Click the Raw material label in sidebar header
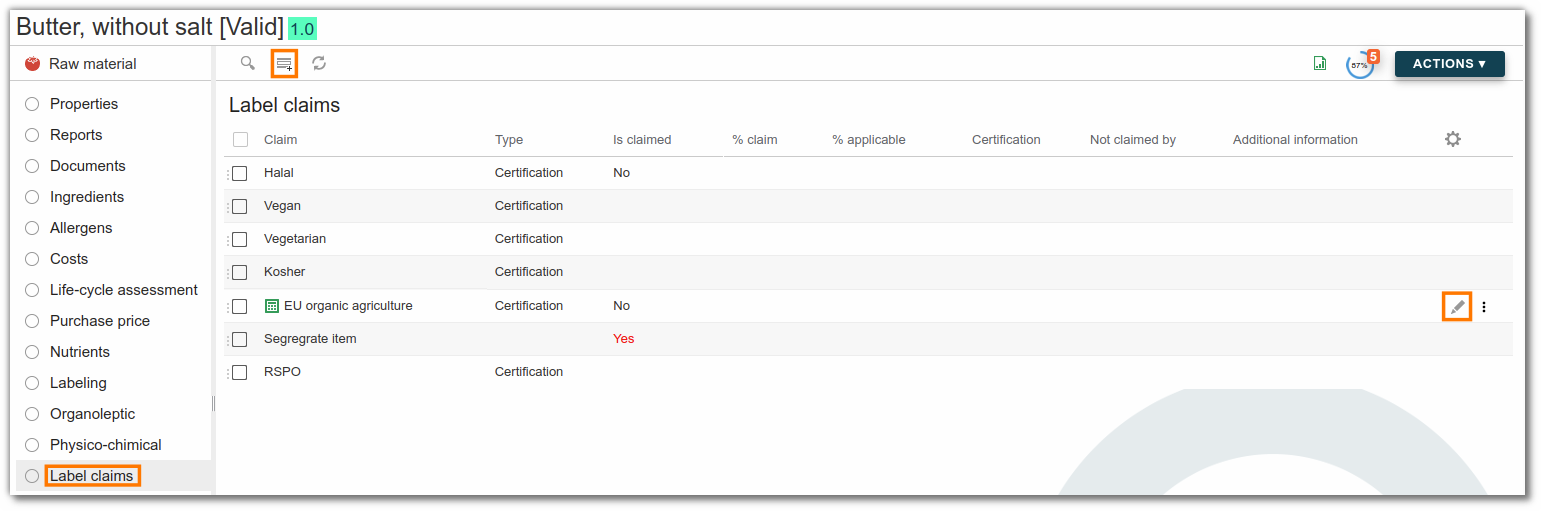Viewport: 1541px width, 511px height. pos(93,64)
